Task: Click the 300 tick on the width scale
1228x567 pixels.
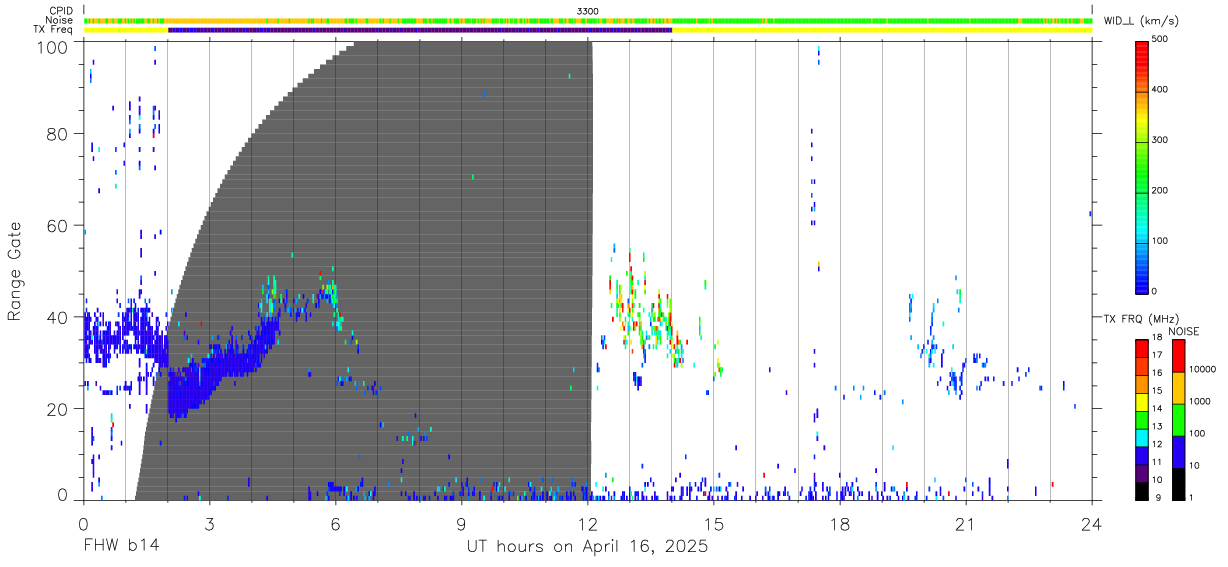Action: (x=1161, y=140)
